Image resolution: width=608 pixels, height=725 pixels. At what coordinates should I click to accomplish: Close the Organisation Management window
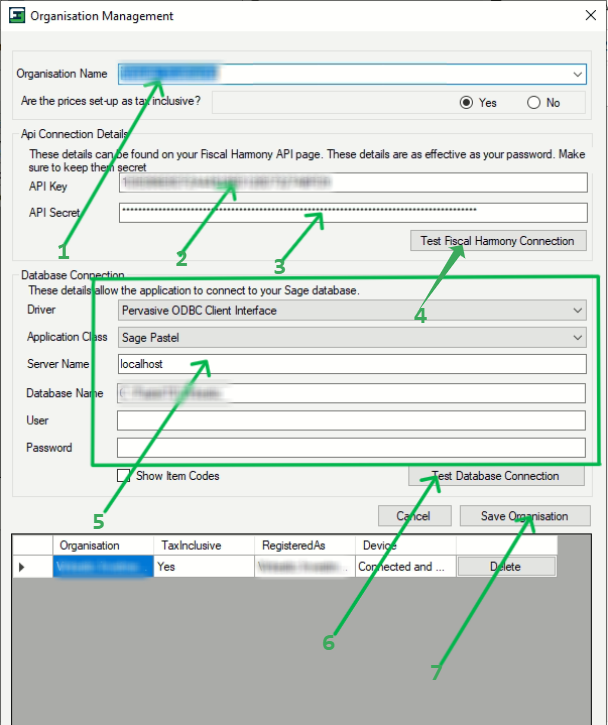point(590,15)
